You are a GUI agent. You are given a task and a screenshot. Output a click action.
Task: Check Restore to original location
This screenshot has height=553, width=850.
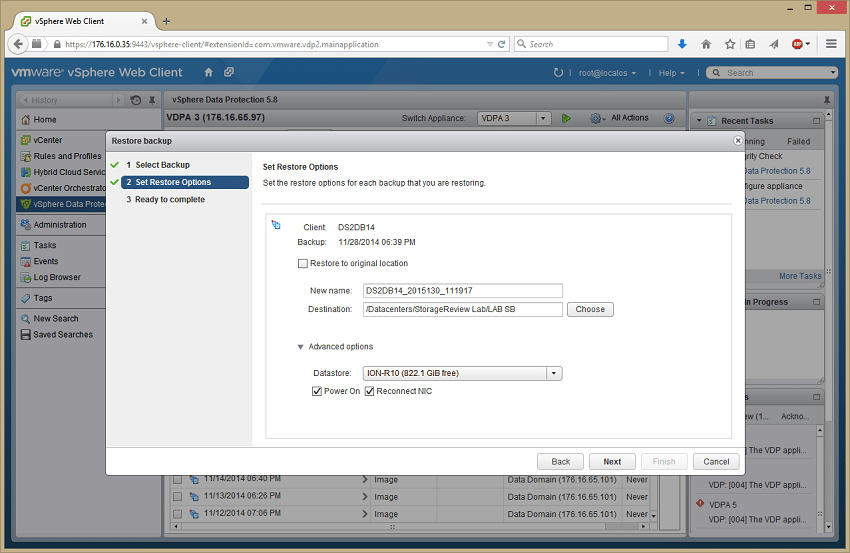click(x=302, y=263)
